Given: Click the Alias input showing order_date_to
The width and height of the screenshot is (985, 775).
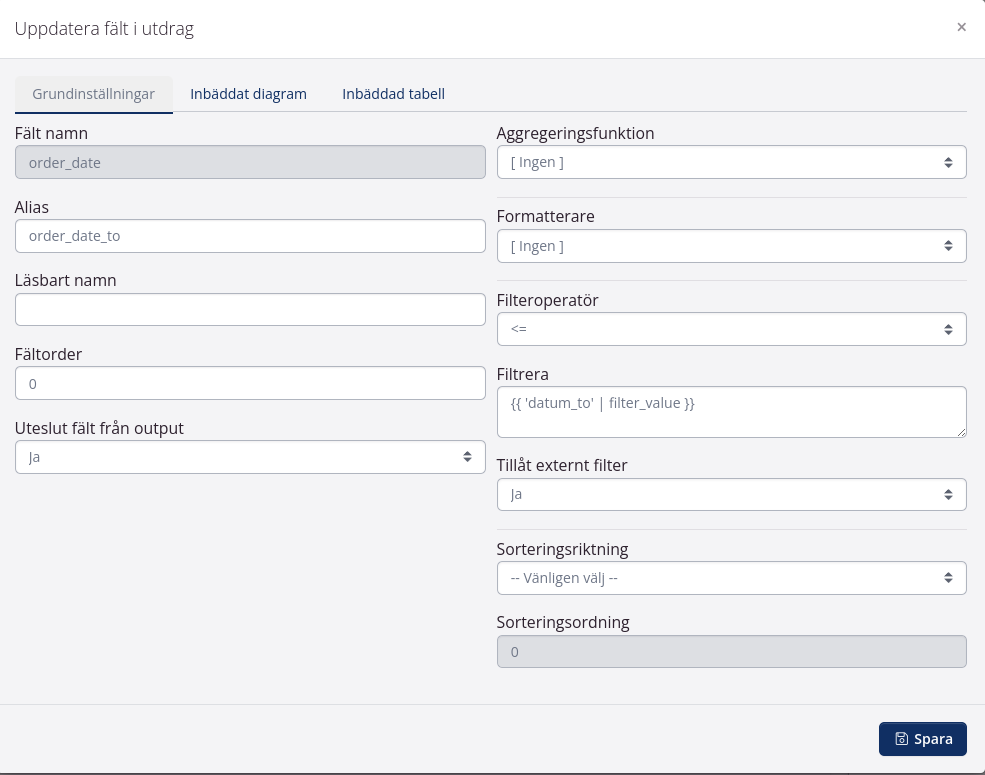Looking at the screenshot, I should click(x=250, y=235).
